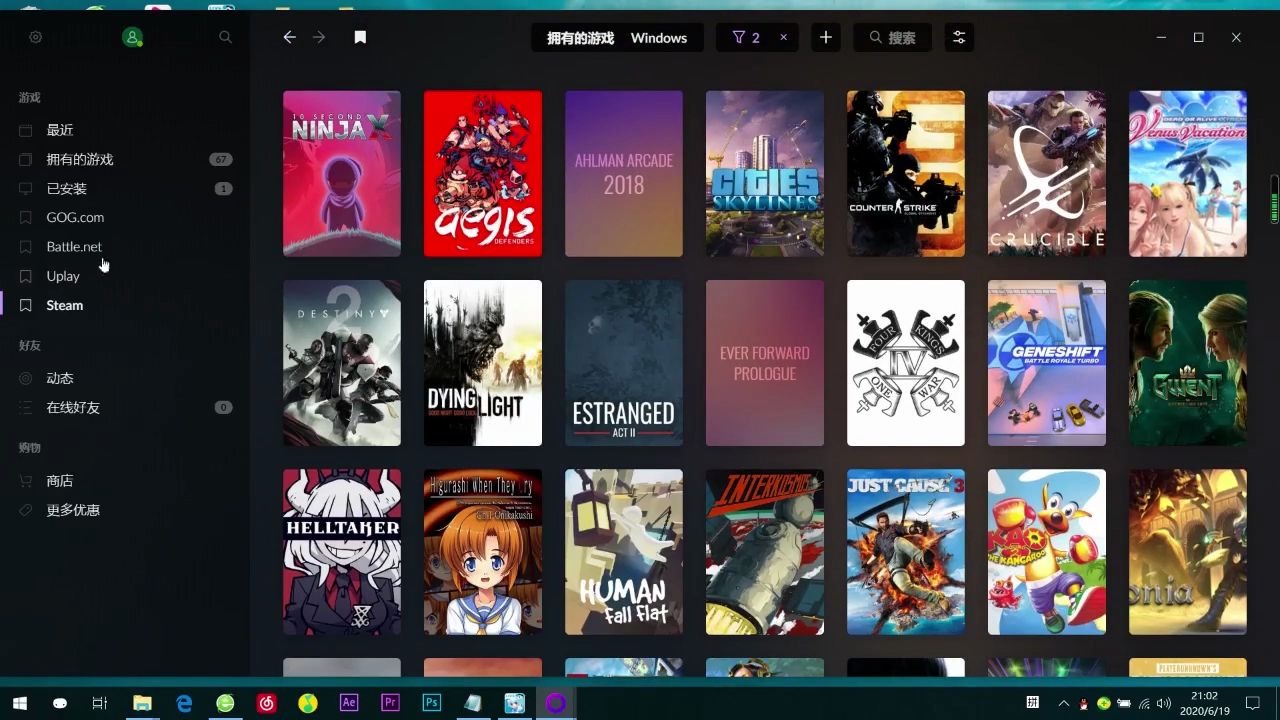This screenshot has height=720, width=1280.
Task: Open Just Cause 3 tile
Action: 906,552
